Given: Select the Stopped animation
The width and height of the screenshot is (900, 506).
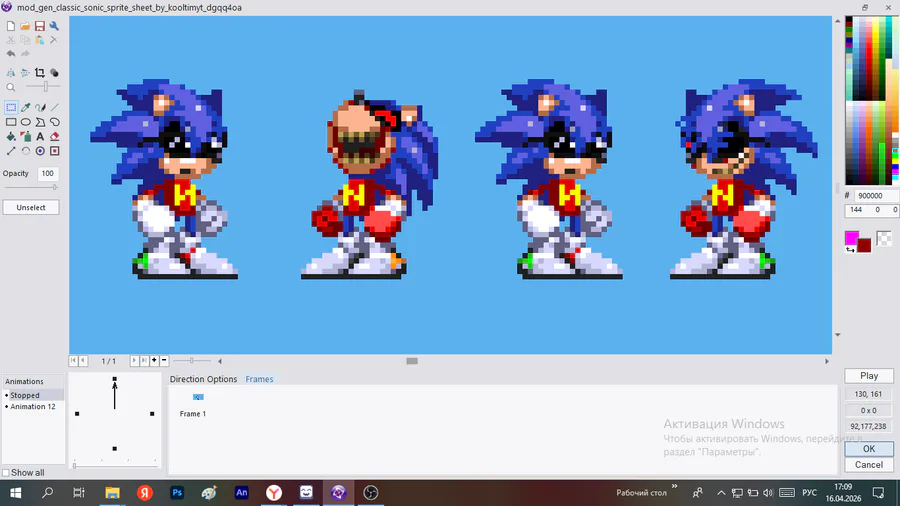Looking at the screenshot, I should [33, 395].
